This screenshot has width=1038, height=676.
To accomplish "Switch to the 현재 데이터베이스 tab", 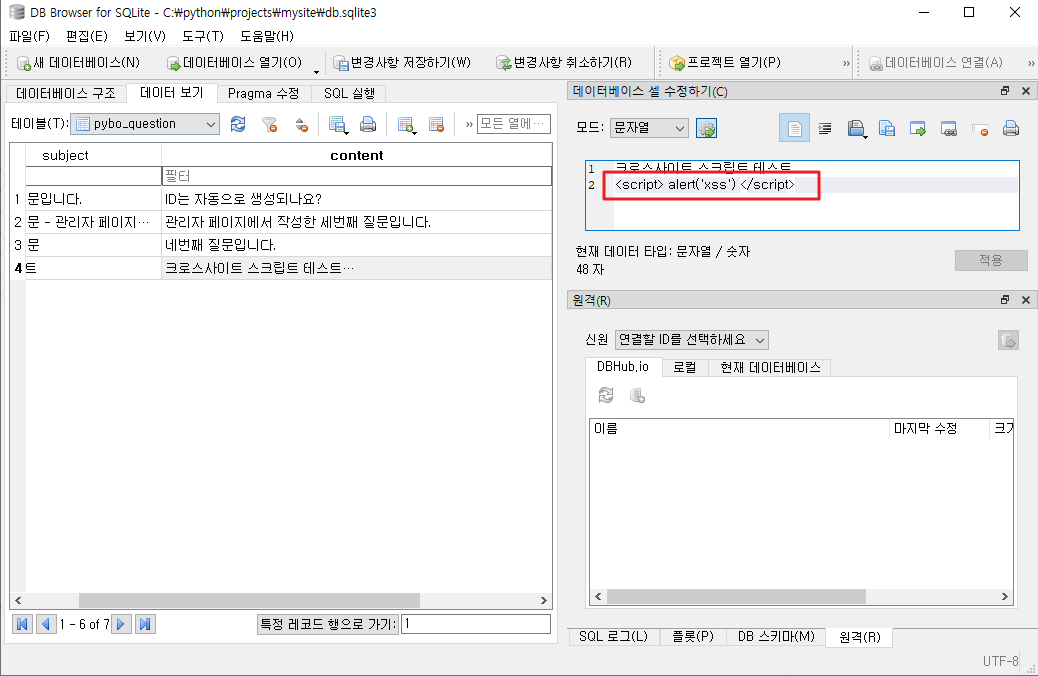I will 770,367.
